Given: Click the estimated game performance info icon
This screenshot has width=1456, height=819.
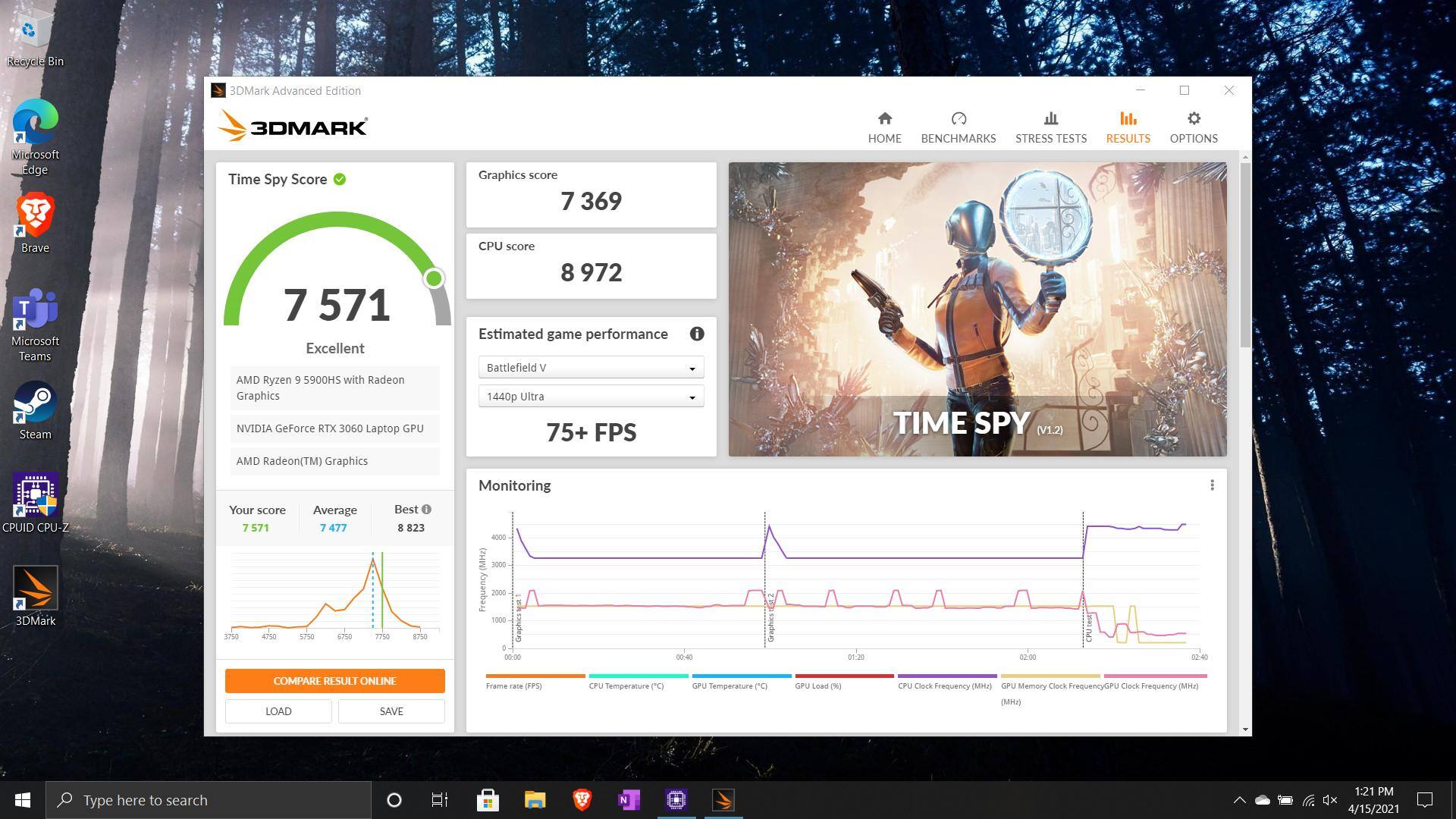Looking at the screenshot, I should click(696, 334).
